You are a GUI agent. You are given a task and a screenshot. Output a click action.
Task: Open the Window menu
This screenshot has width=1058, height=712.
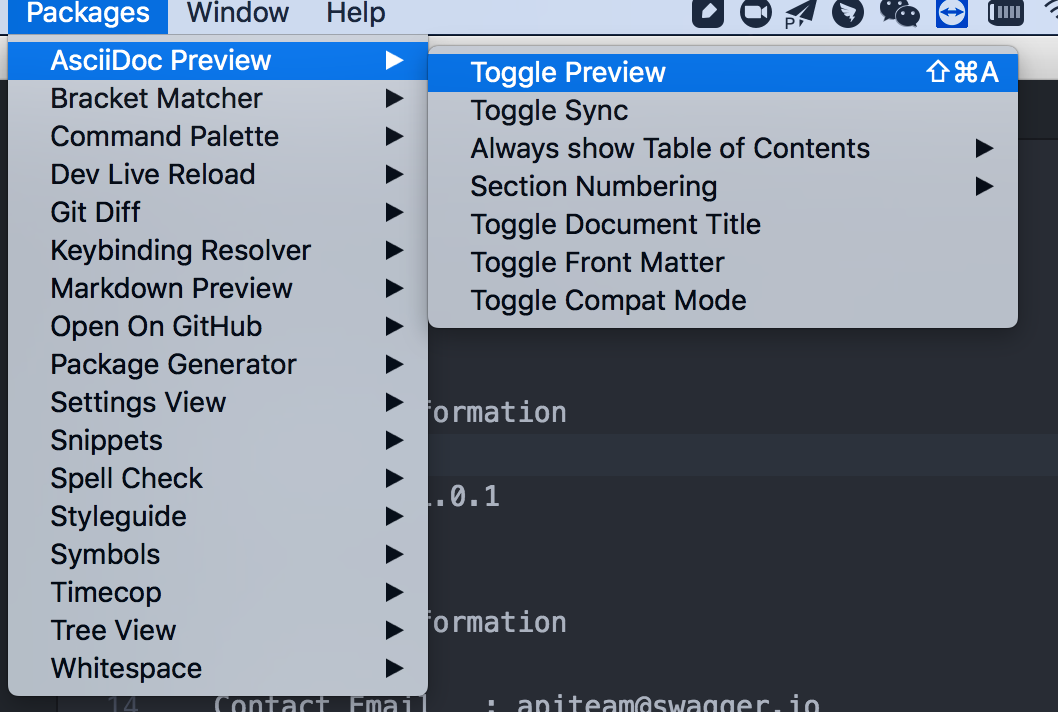(x=238, y=13)
